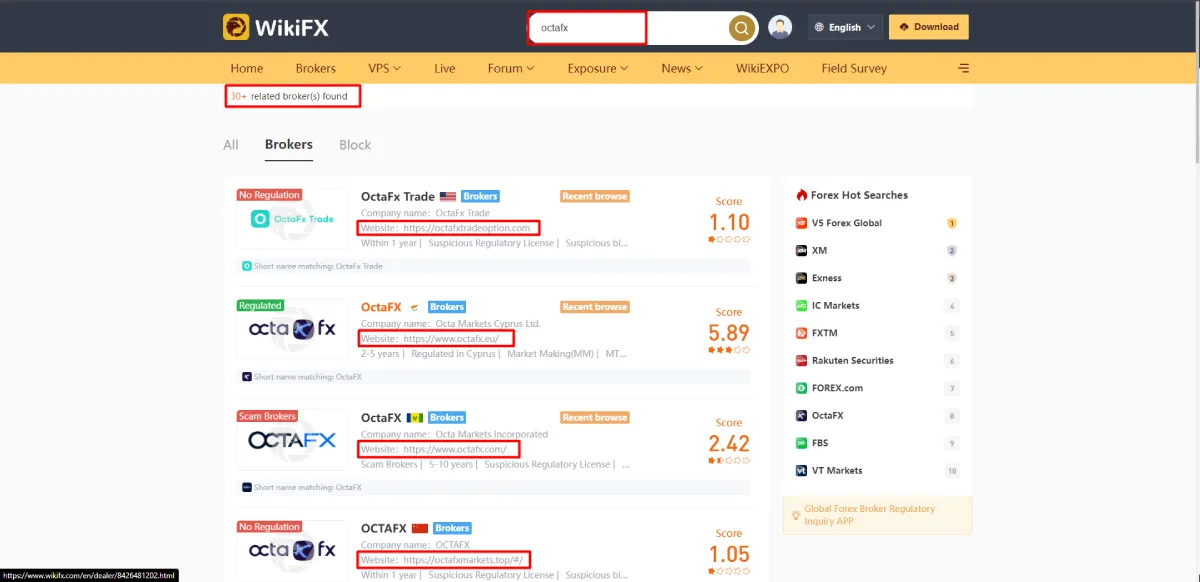
Task: Expand the News menu dropdown
Action: [682, 68]
